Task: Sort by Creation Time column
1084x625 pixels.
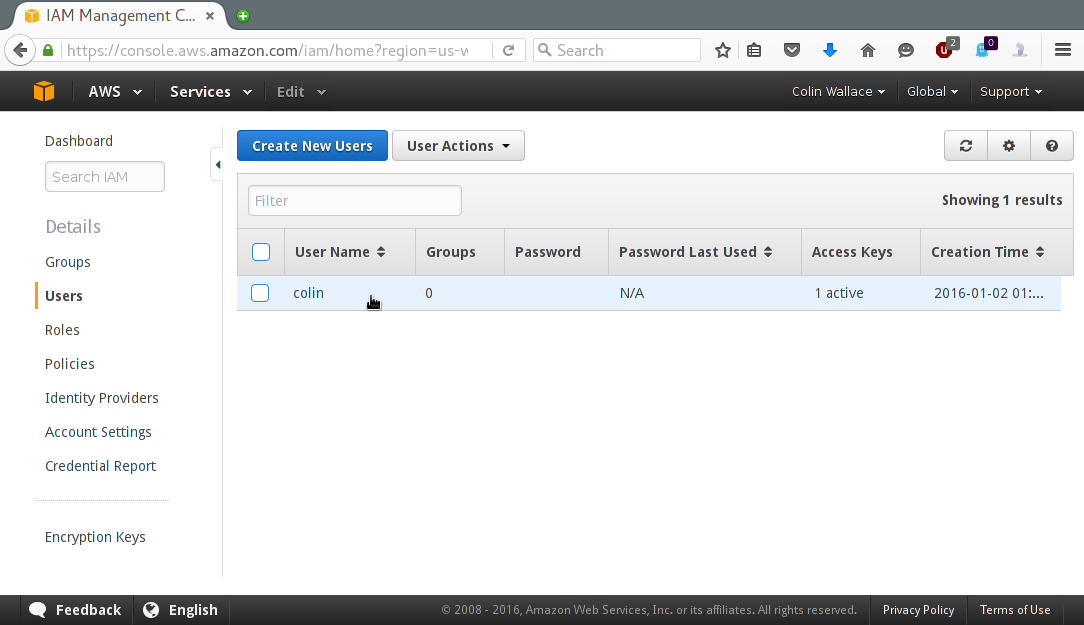Action: click(x=987, y=252)
